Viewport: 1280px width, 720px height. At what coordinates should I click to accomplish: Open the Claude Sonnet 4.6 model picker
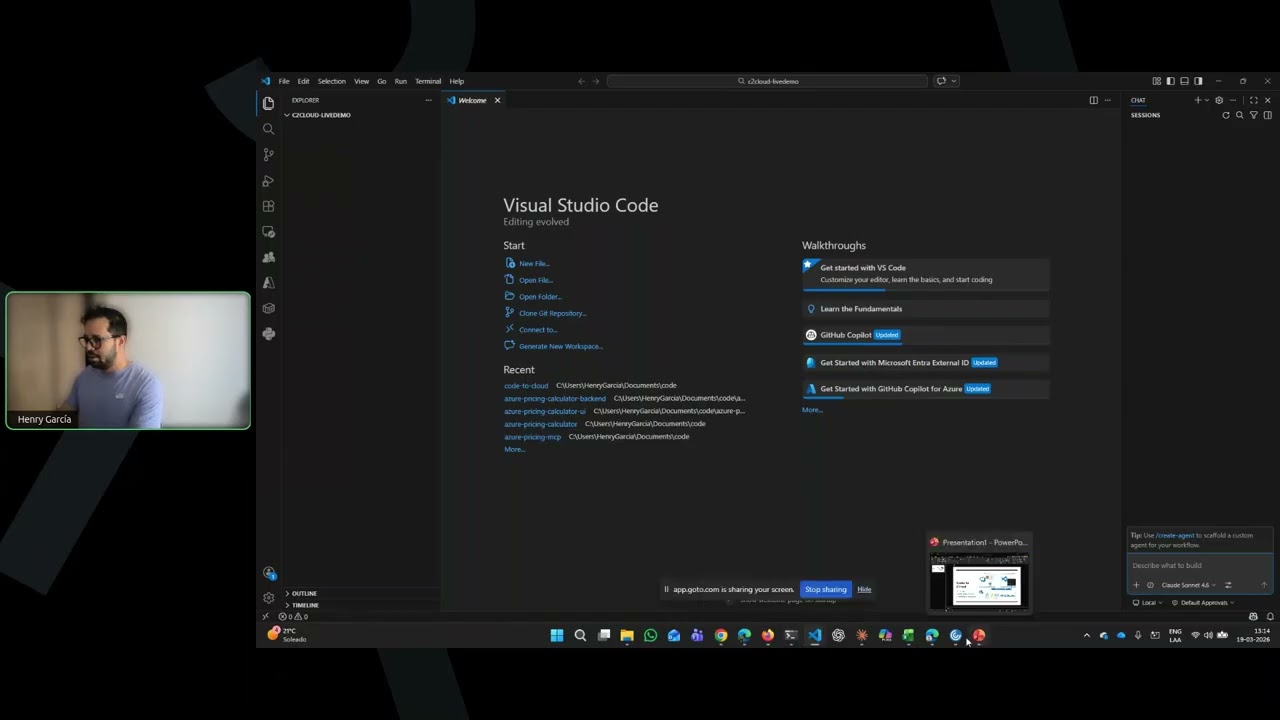(x=1188, y=585)
